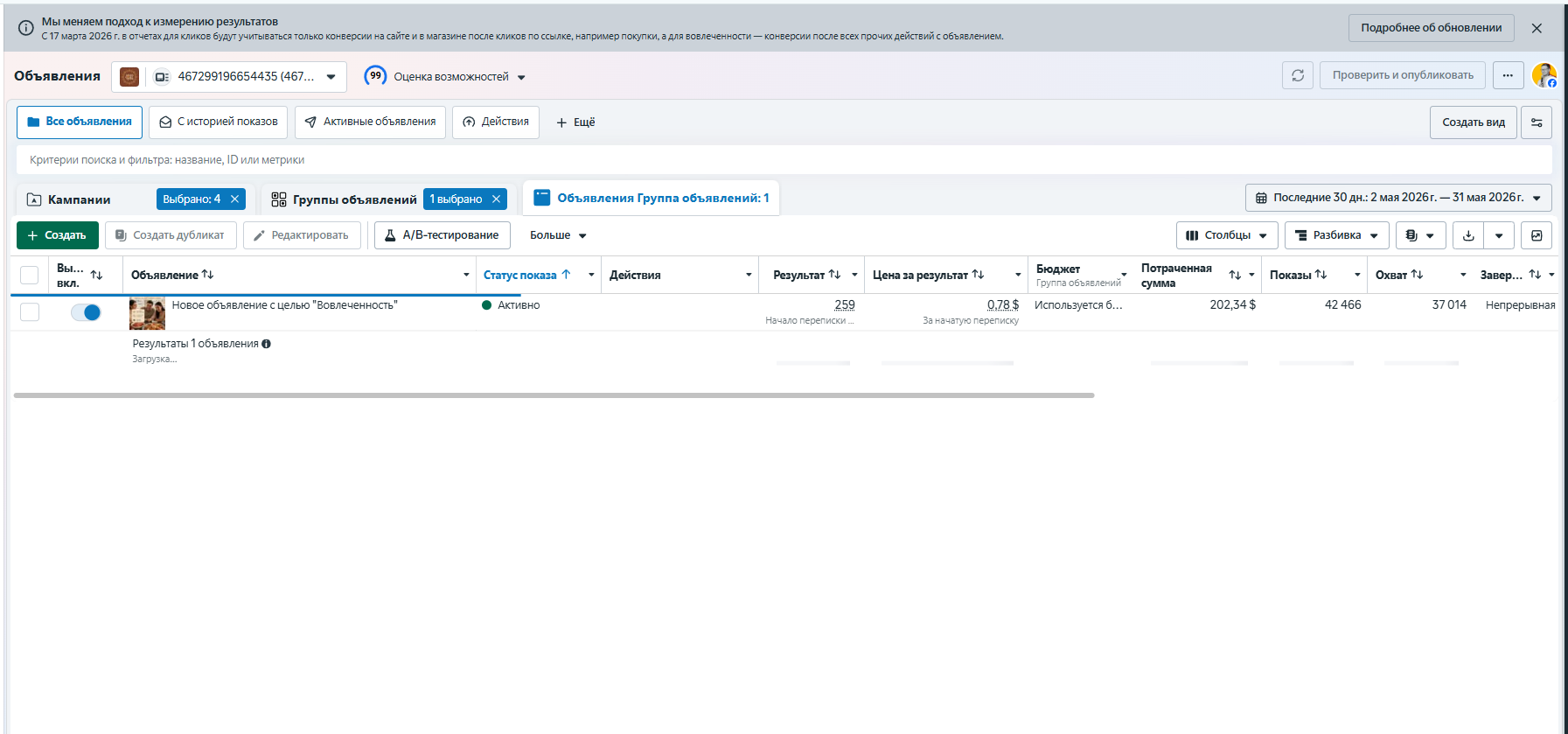This screenshot has height=734, width=1568.
Task: Switch to the Had delivery view
Action: point(219,122)
